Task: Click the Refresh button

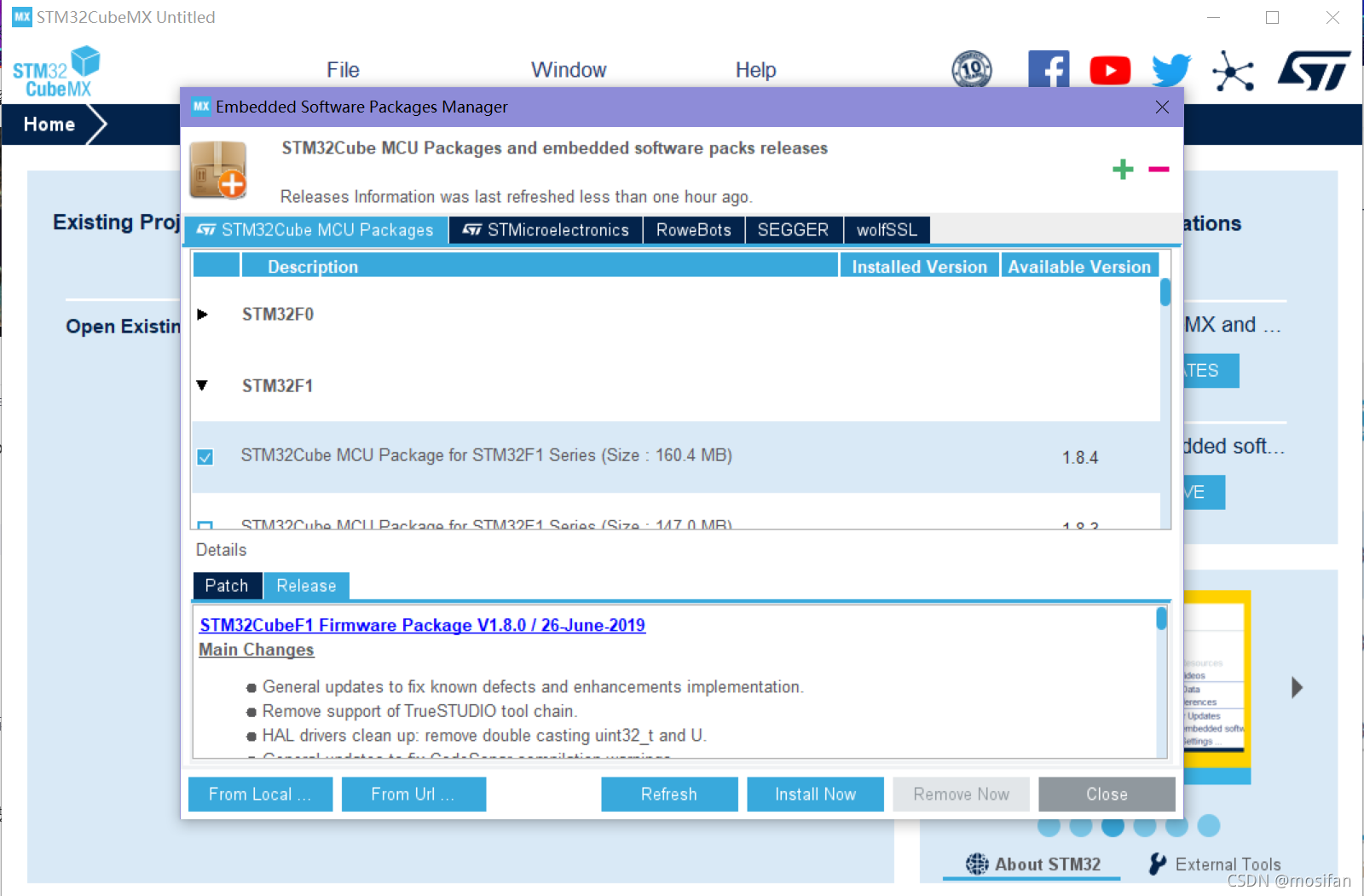Action: pos(669,794)
